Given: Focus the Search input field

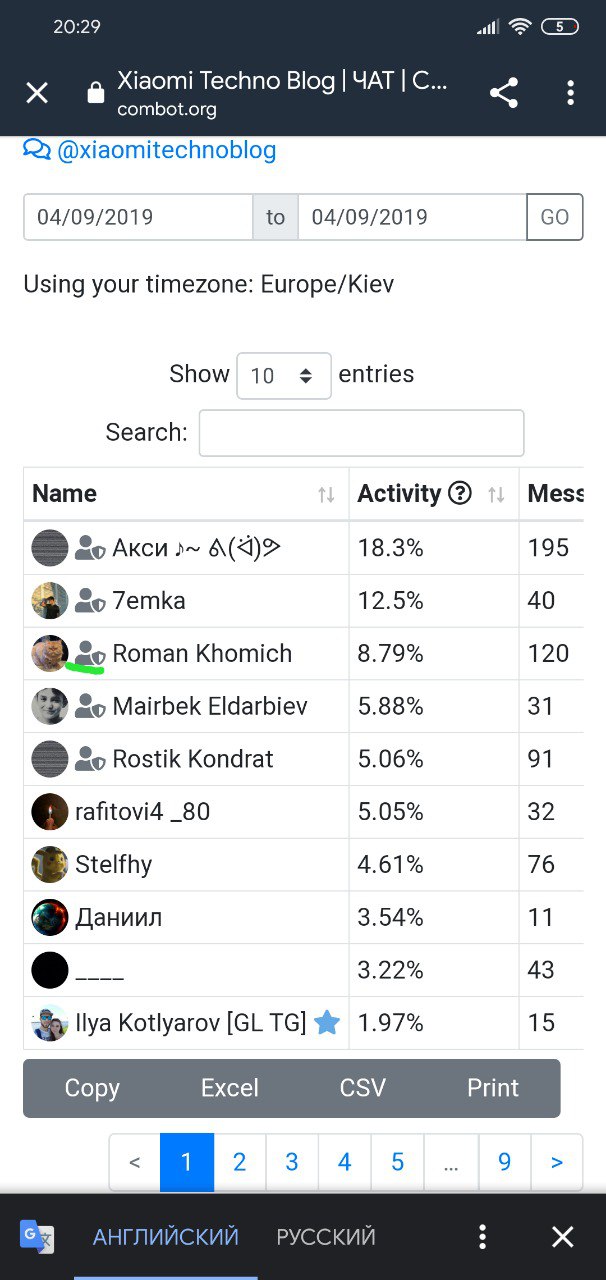Looking at the screenshot, I should 362,433.
